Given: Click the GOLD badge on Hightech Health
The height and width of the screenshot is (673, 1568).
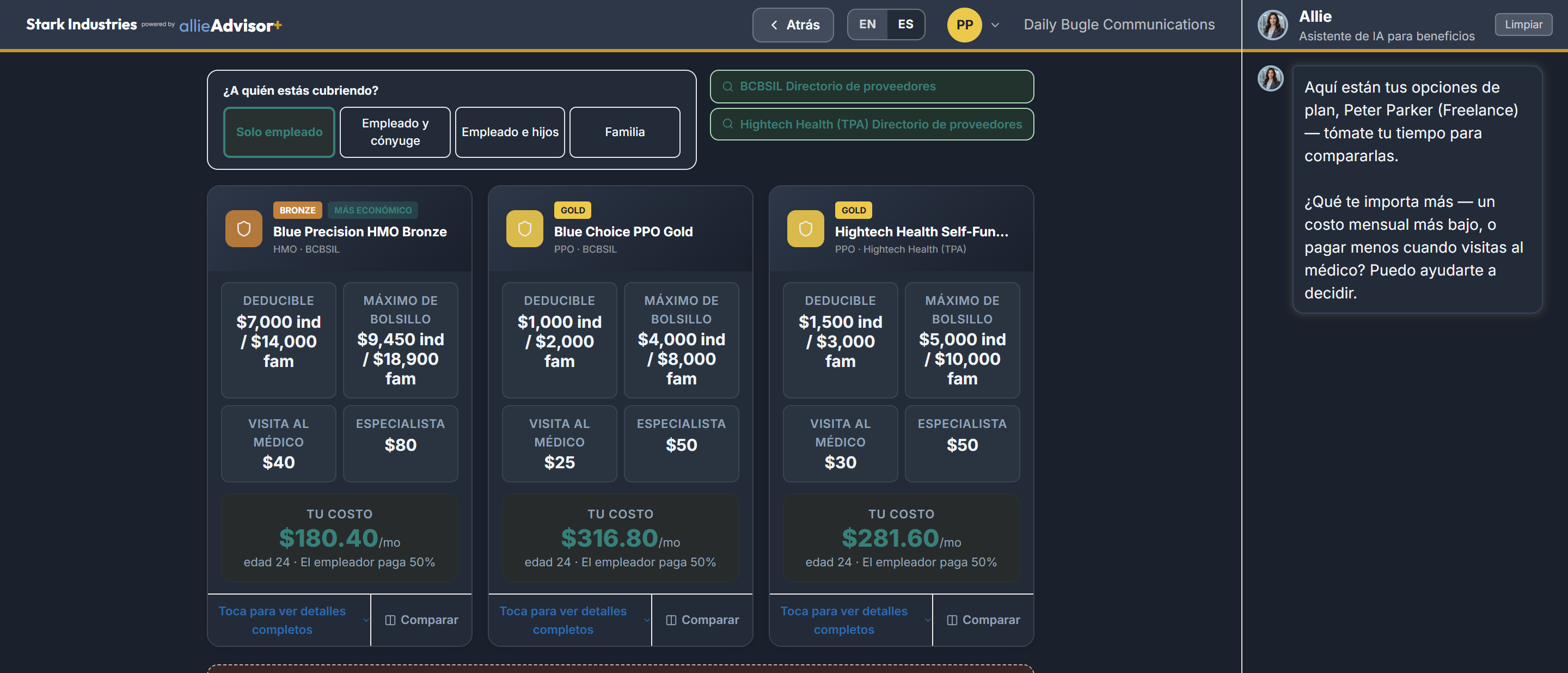Looking at the screenshot, I should [x=853, y=210].
